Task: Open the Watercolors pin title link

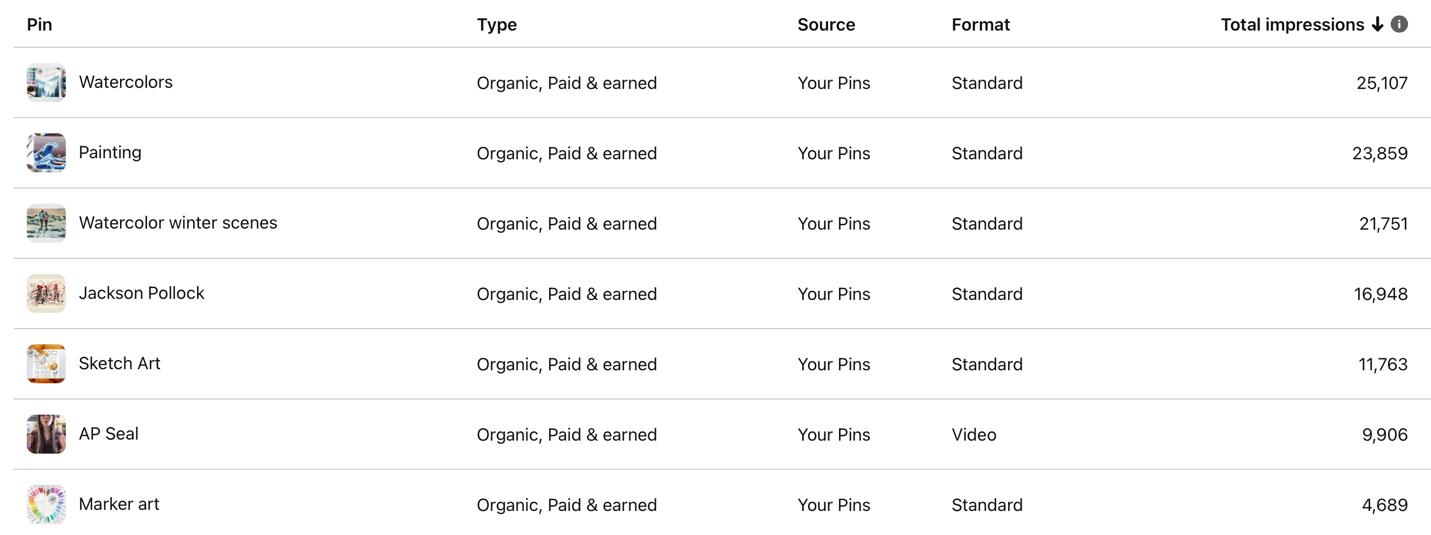Action: (126, 82)
